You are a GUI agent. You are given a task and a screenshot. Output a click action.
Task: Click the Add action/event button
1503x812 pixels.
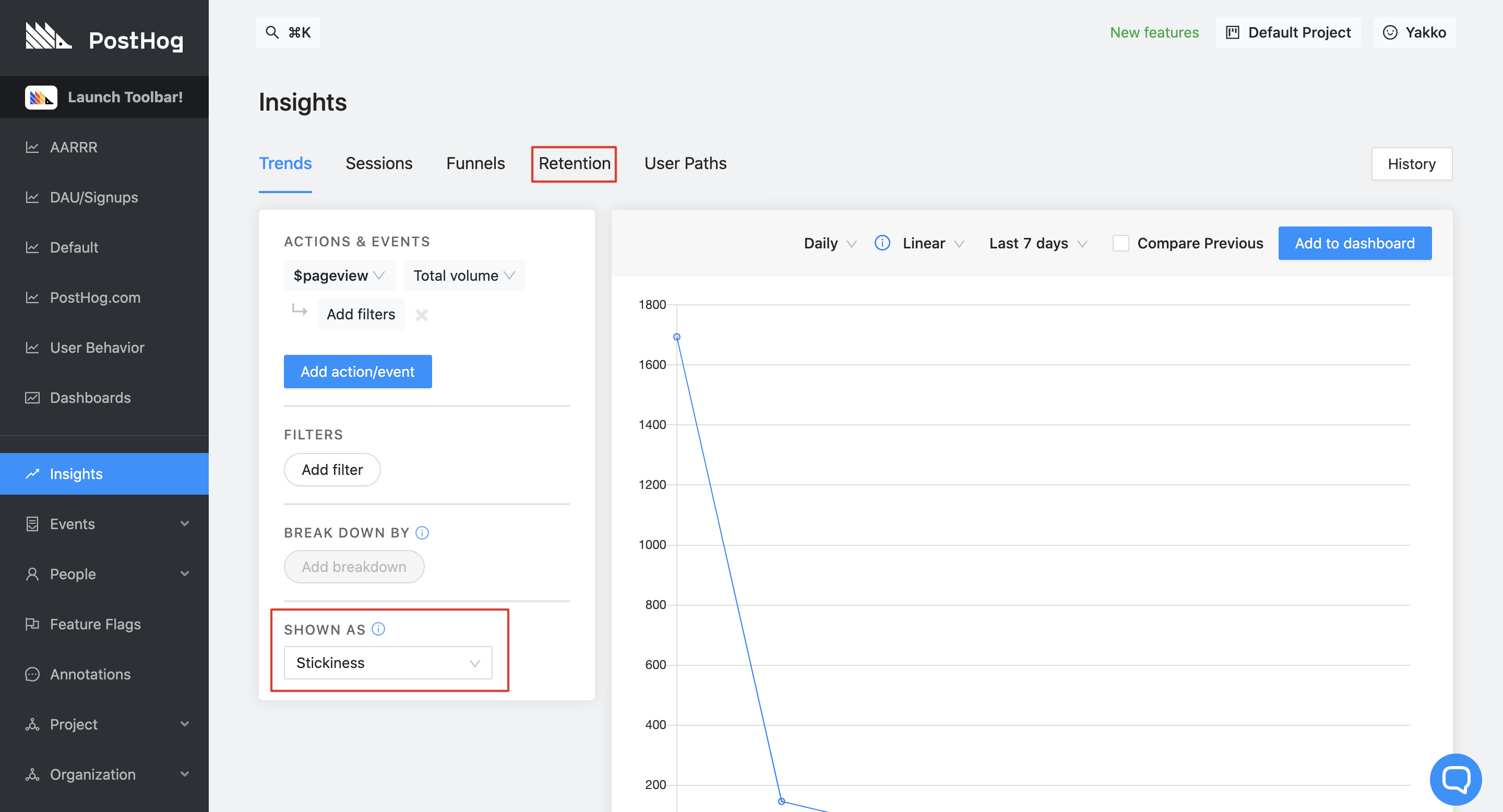pos(358,371)
